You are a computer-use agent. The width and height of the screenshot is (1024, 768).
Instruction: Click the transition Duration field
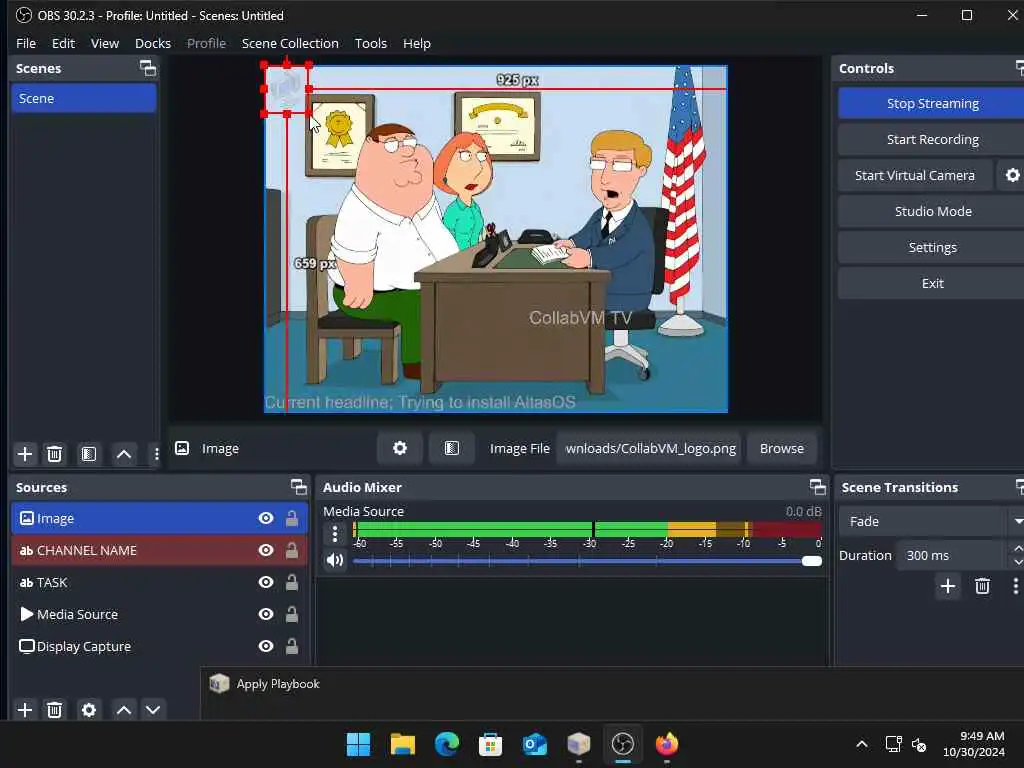tap(952, 555)
